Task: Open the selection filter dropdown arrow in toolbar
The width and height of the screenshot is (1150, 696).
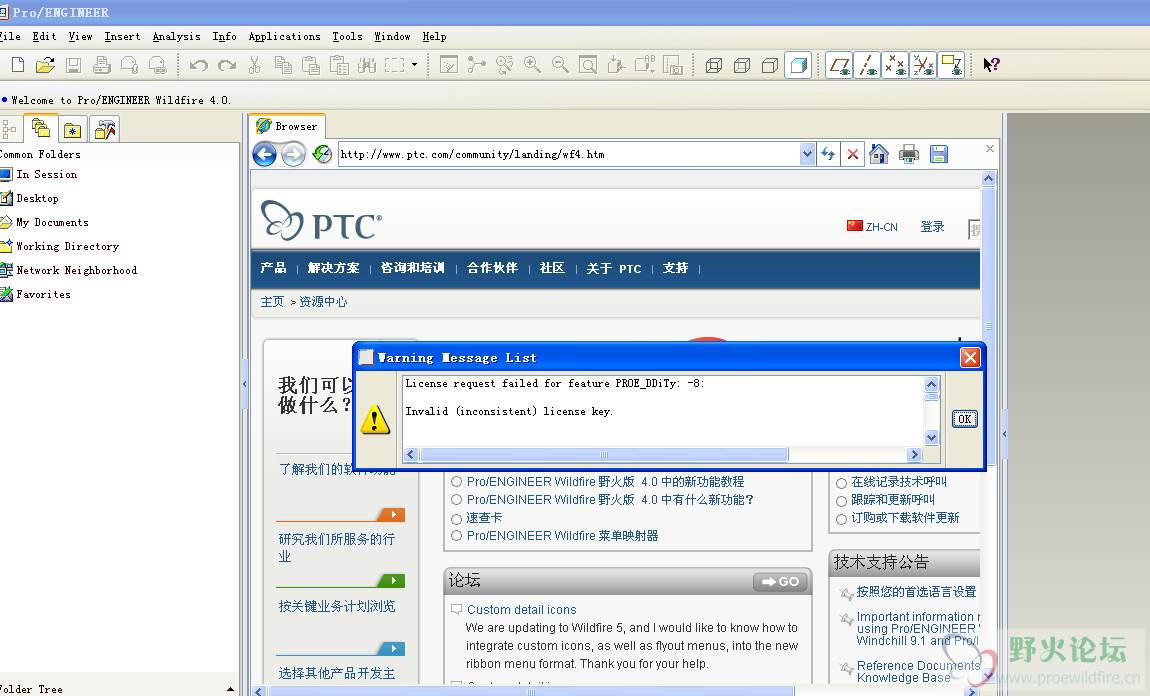Action: (414, 65)
